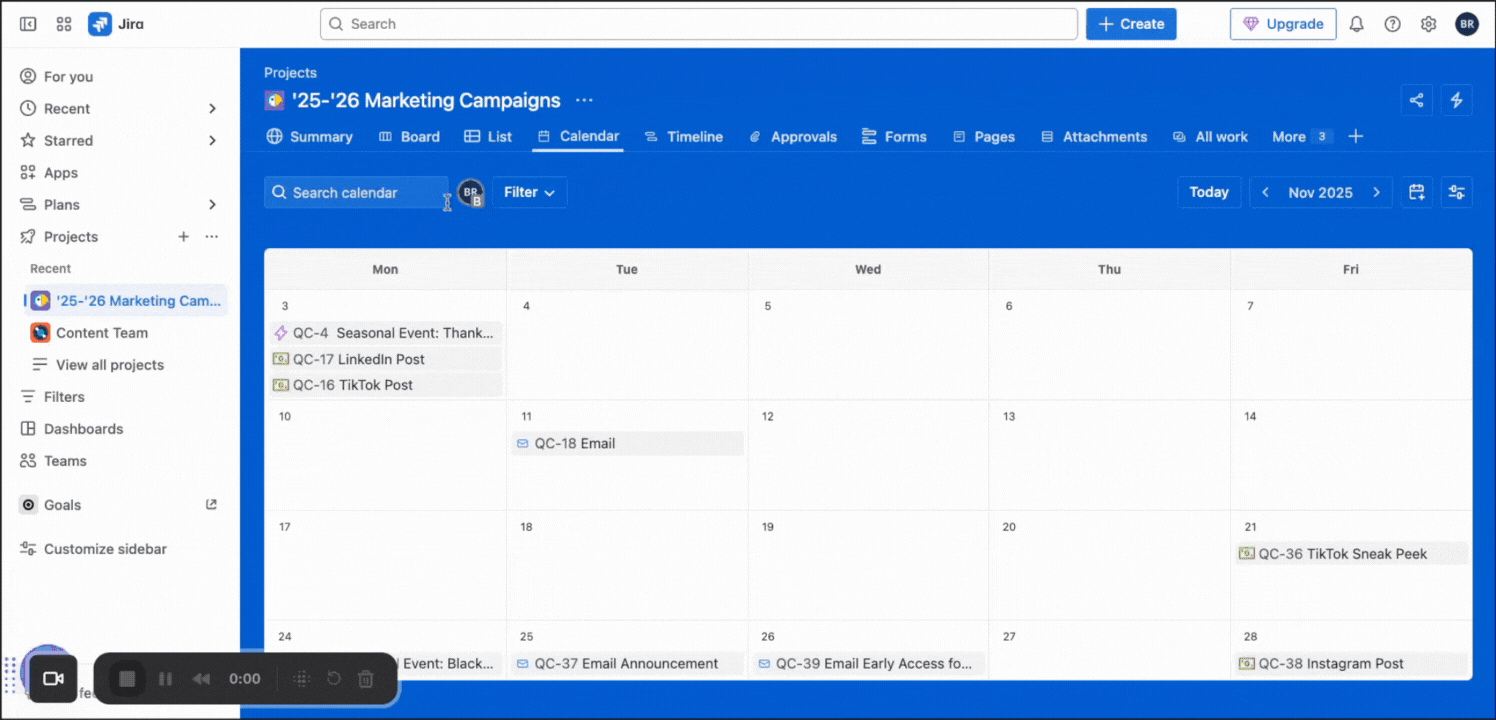Open the app switcher grid icon
This screenshot has width=1496, height=720.
(63, 23)
